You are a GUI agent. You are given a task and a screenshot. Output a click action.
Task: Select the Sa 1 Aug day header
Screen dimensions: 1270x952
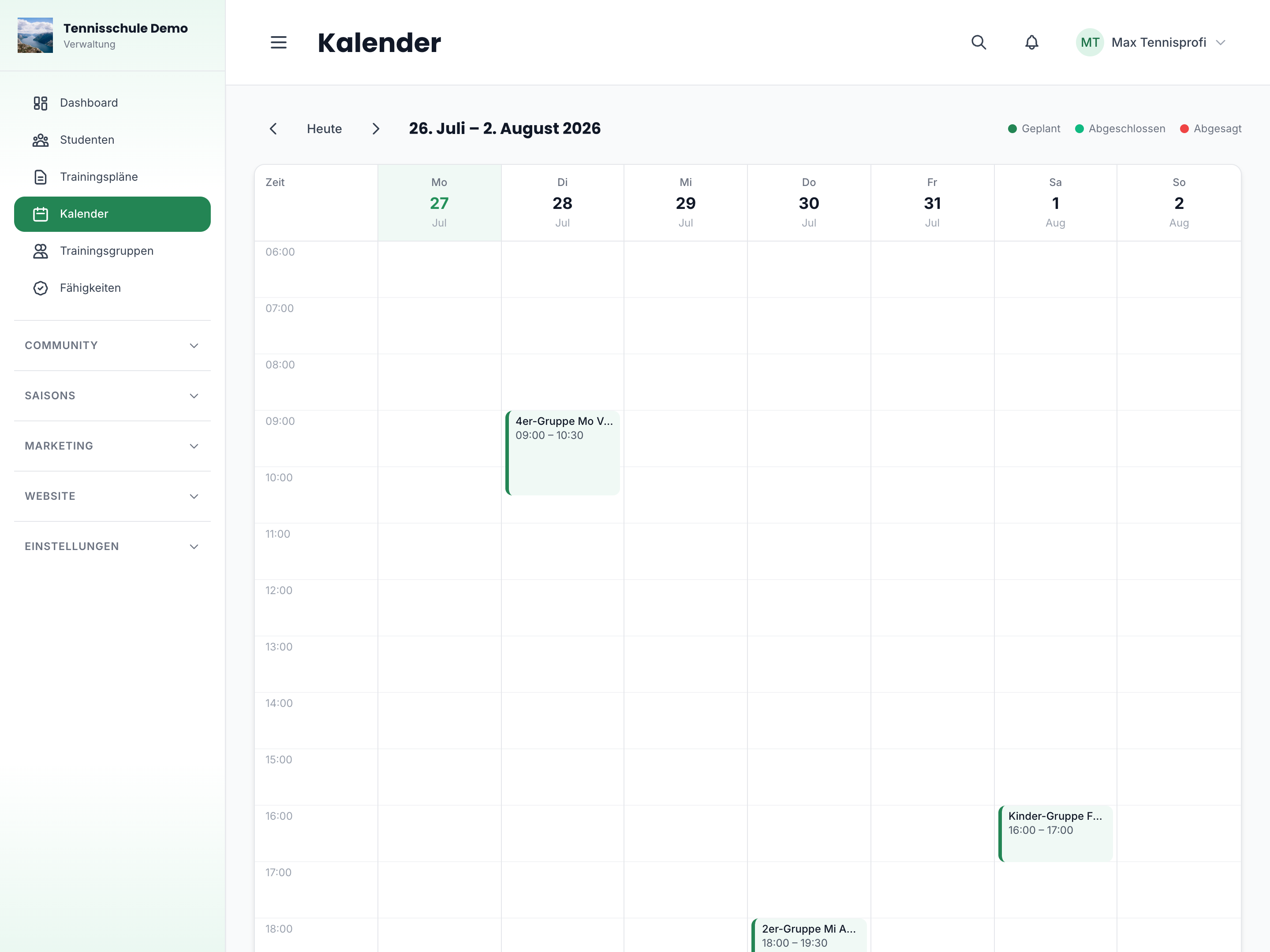[x=1055, y=203]
